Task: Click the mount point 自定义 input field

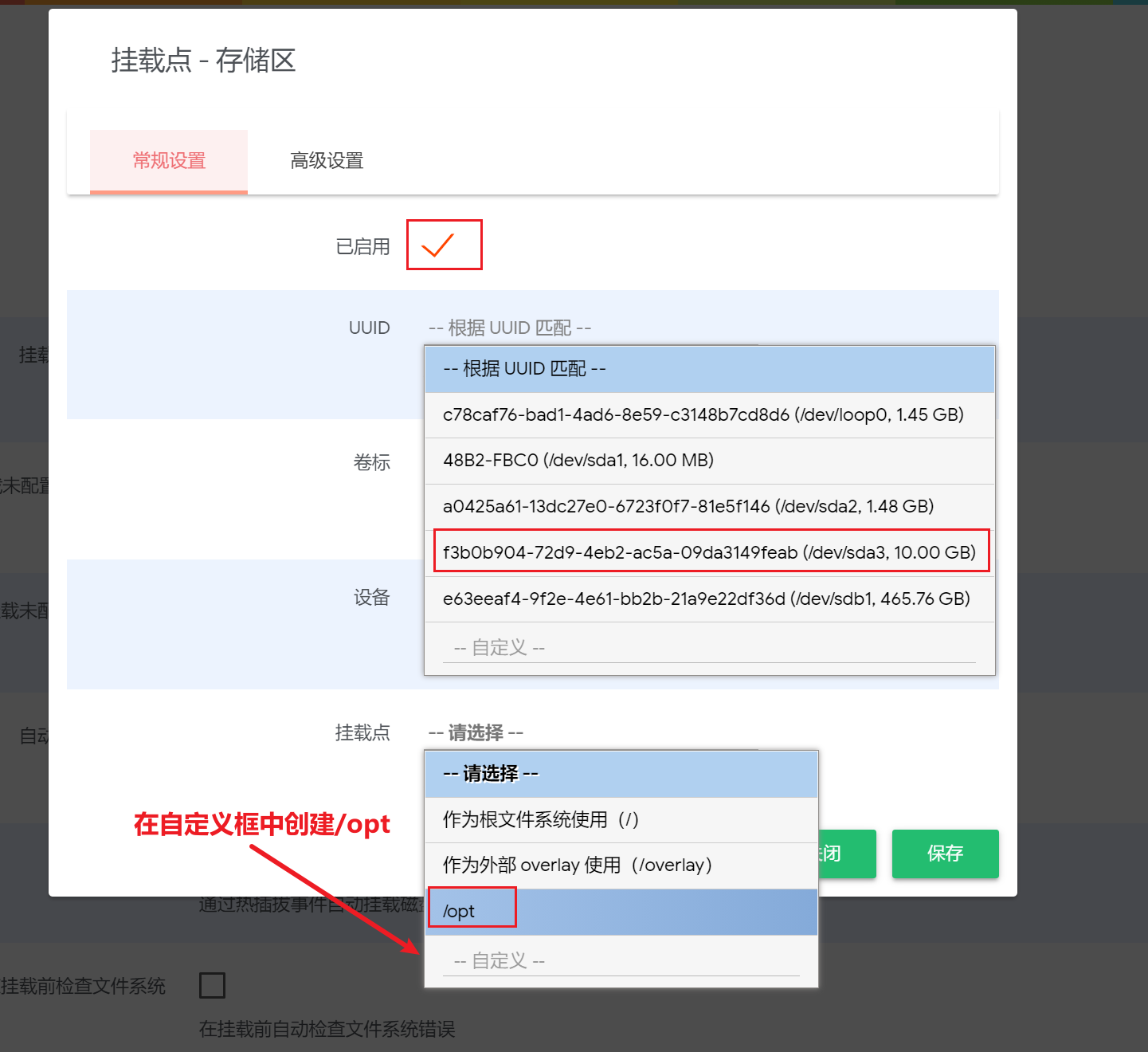Action: coord(621,961)
